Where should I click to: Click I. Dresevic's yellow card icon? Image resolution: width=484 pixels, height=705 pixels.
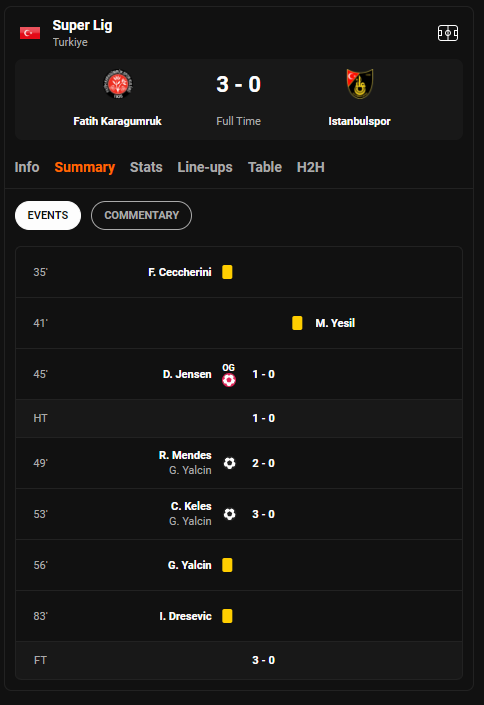pos(227,616)
